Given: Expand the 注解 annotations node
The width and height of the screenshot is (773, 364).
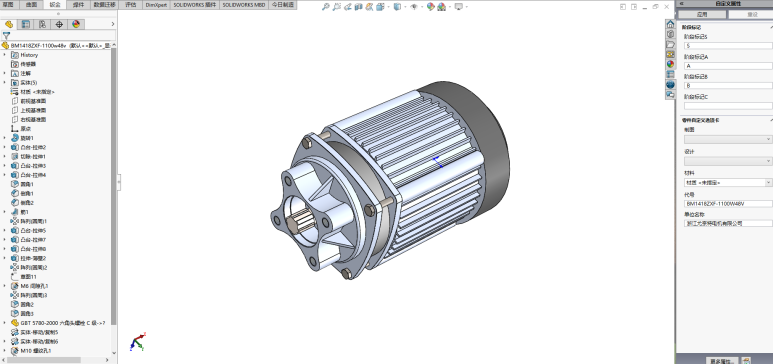Looking at the screenshot, I should 5,73.
